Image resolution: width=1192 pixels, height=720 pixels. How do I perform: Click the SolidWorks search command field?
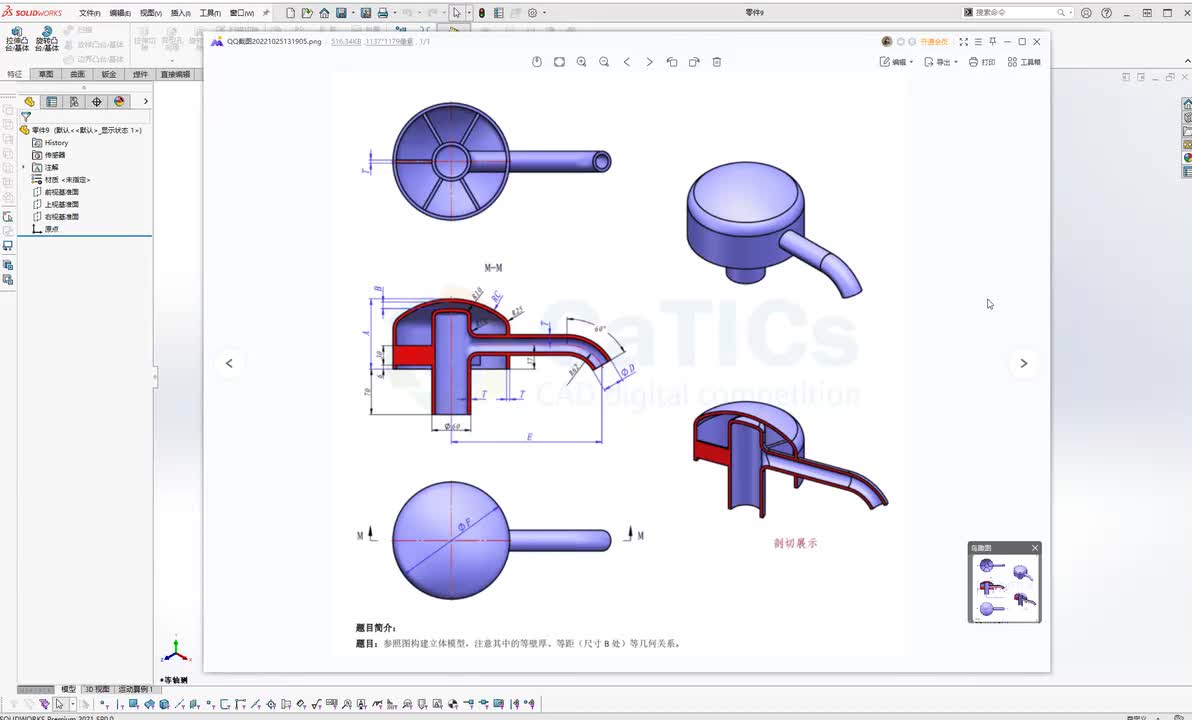pos(1016,13)
